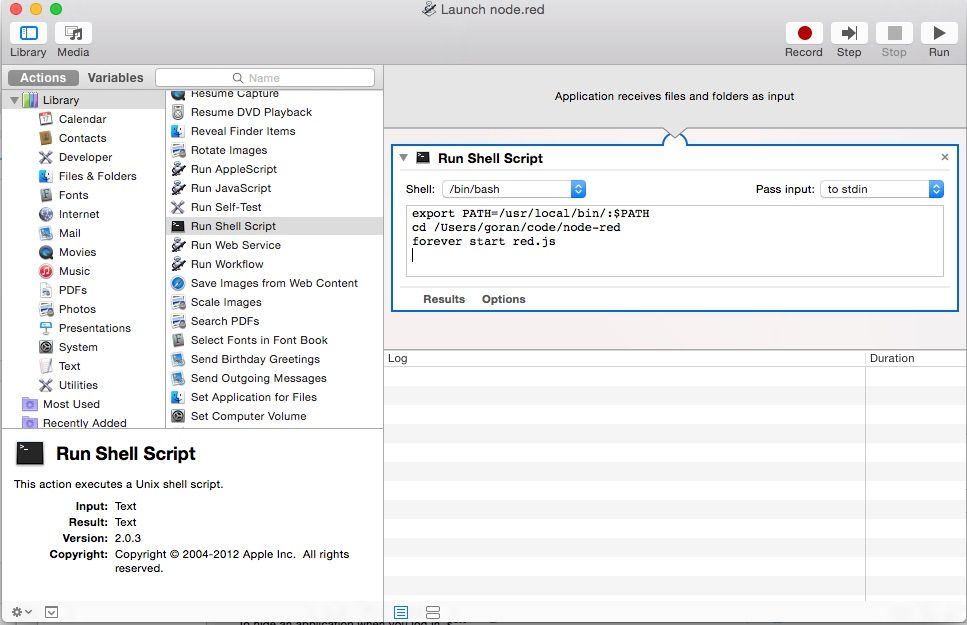Run the workflow with the Run button
Viewport: 967px width, 625px height.
click(x=939, y=33)
